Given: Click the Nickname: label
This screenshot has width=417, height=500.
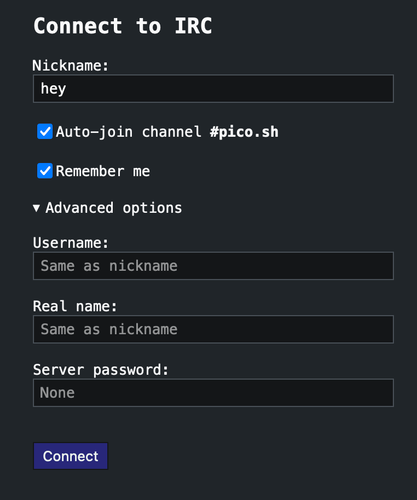Looking at the screenshot, I should point(70,65).
